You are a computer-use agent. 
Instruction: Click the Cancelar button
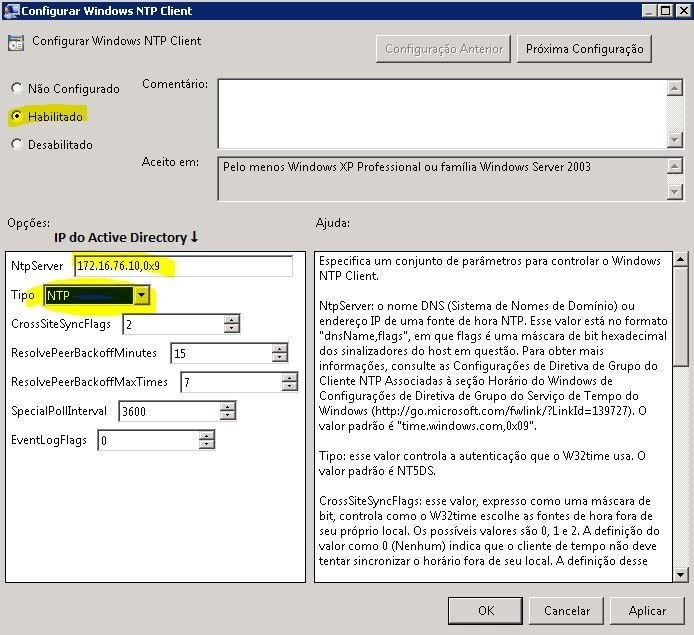(x=567, y=611)
